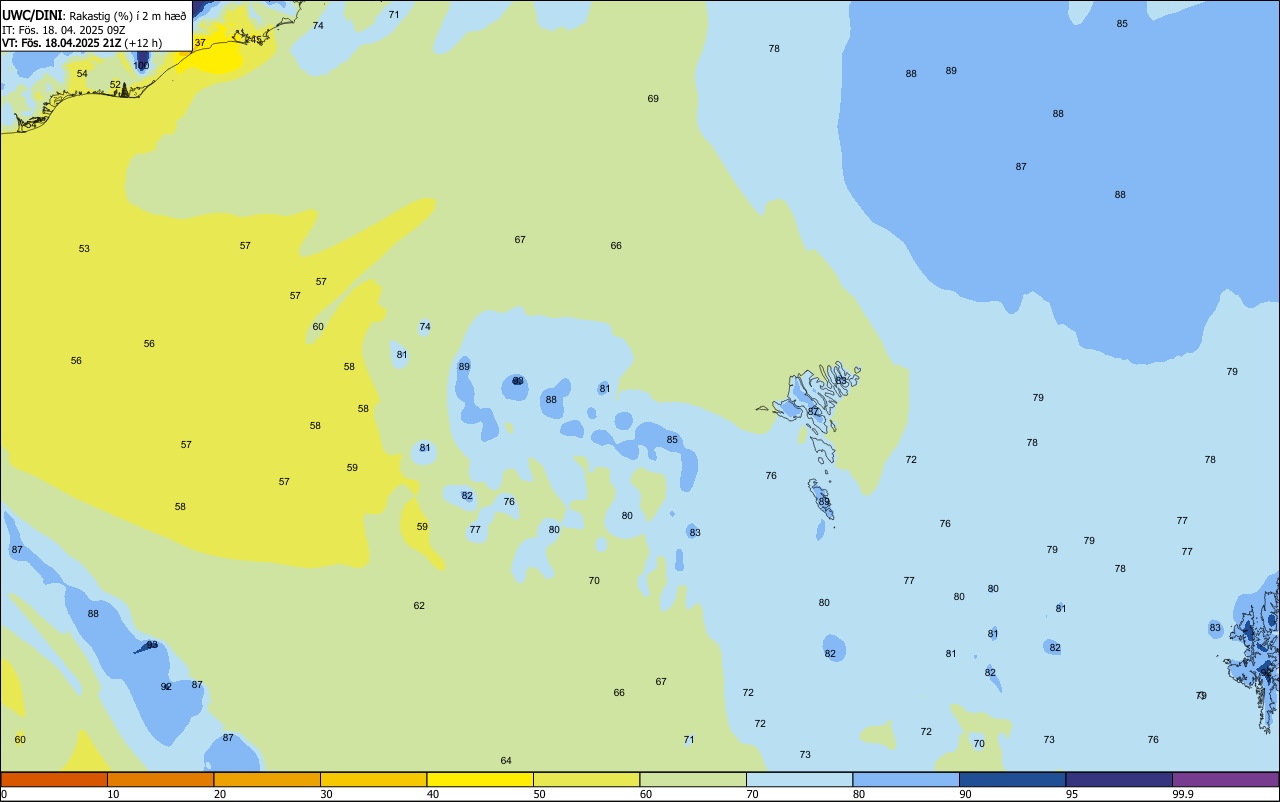The width and height of the screenshot is (1280, 802).
Task: Click the 0–10 dark orange legend swatch
Action: 54,779
